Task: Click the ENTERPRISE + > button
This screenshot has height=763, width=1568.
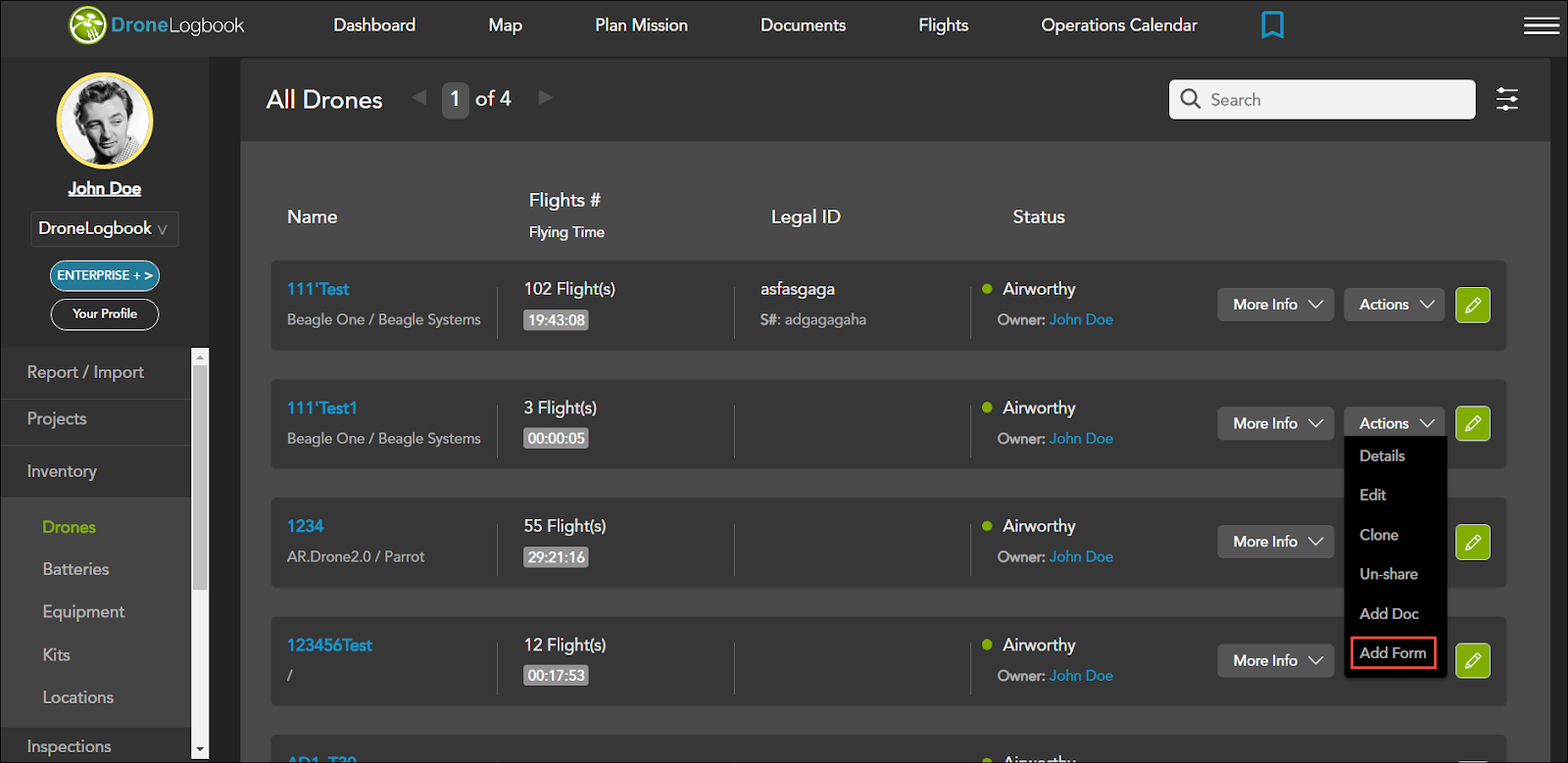Action: click(x=105, y=275)
